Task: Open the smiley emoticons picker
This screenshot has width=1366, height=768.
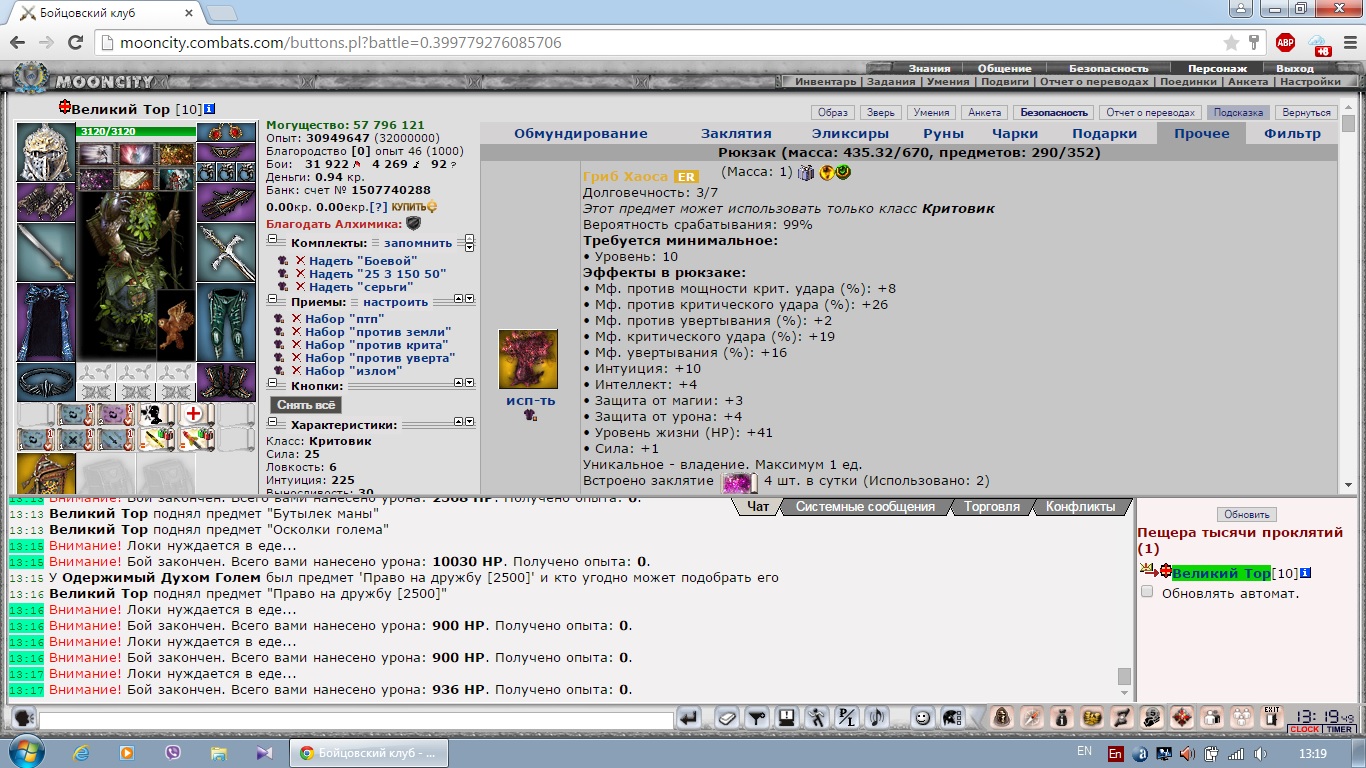Action: (x=921, y=717)
